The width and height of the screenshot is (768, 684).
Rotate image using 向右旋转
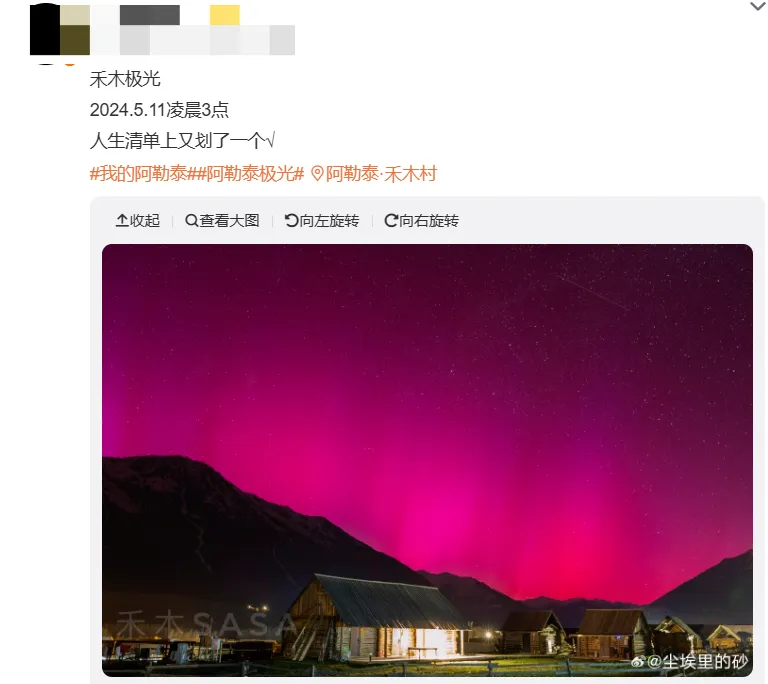point(422,220)
